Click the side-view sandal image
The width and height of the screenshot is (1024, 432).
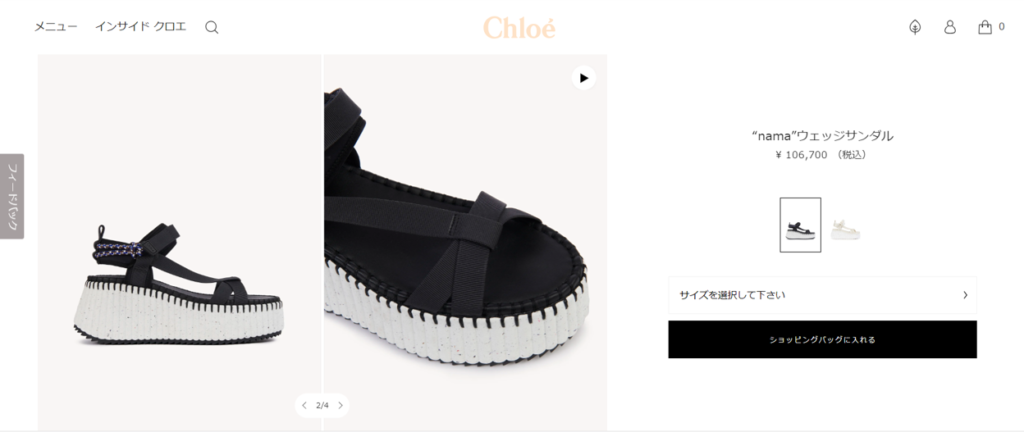(x=179, y=242)
